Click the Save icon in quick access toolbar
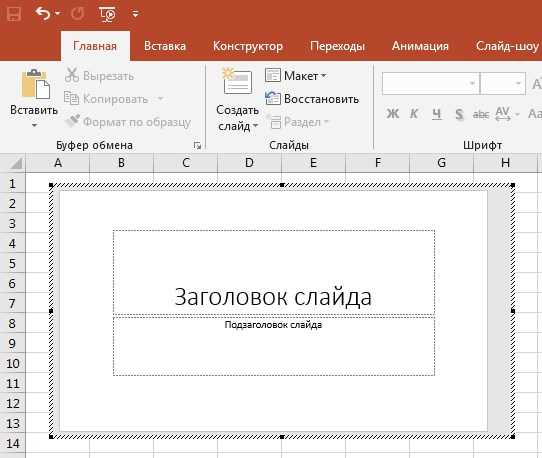The image size is (542, 458). click(x=14, y=14)
